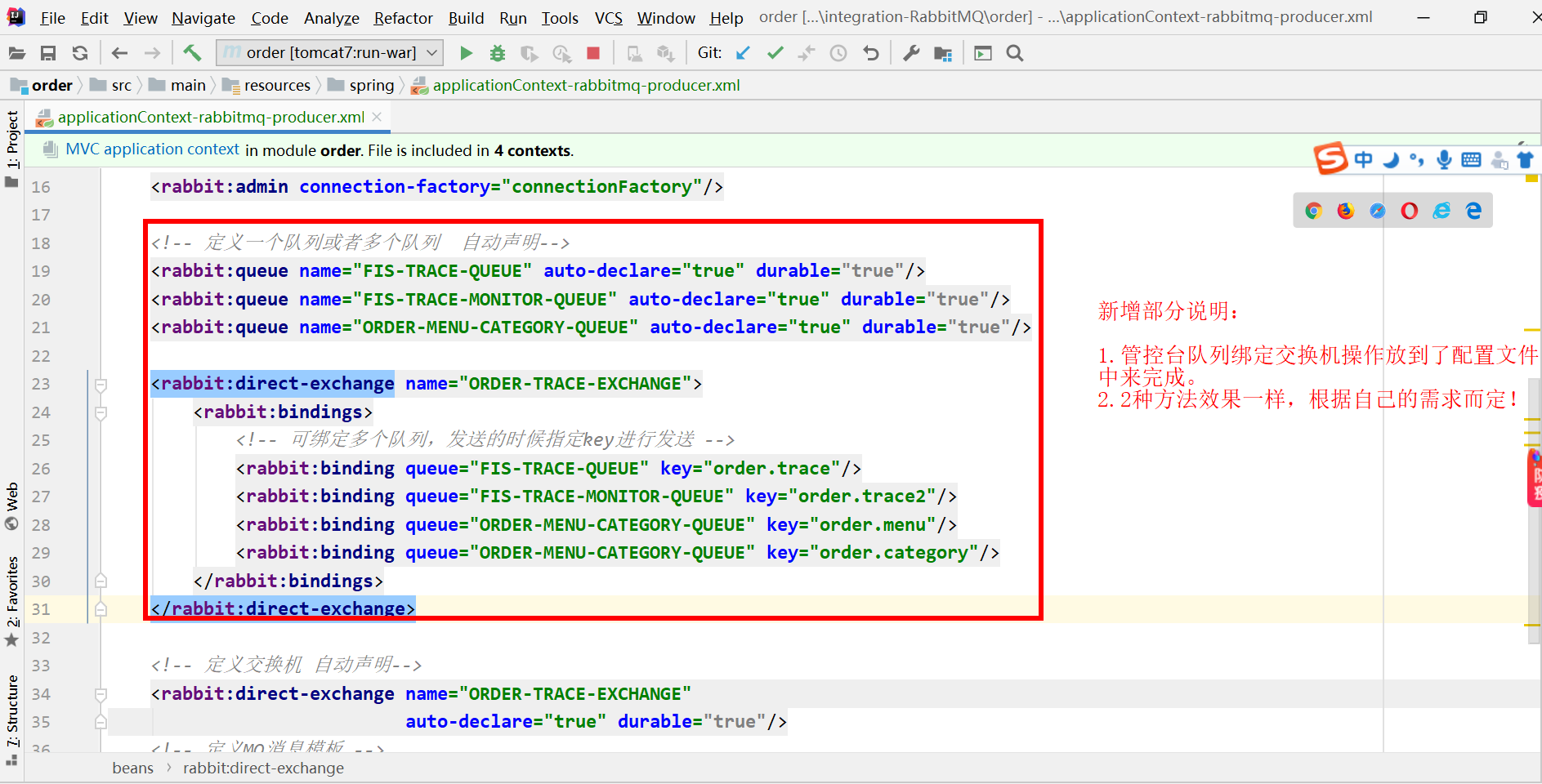This screenshot has width=1542, height=784.
Task: Open the run configuration dropdown order [tomcat7:run-war]
Action: [x=330, y=53]
